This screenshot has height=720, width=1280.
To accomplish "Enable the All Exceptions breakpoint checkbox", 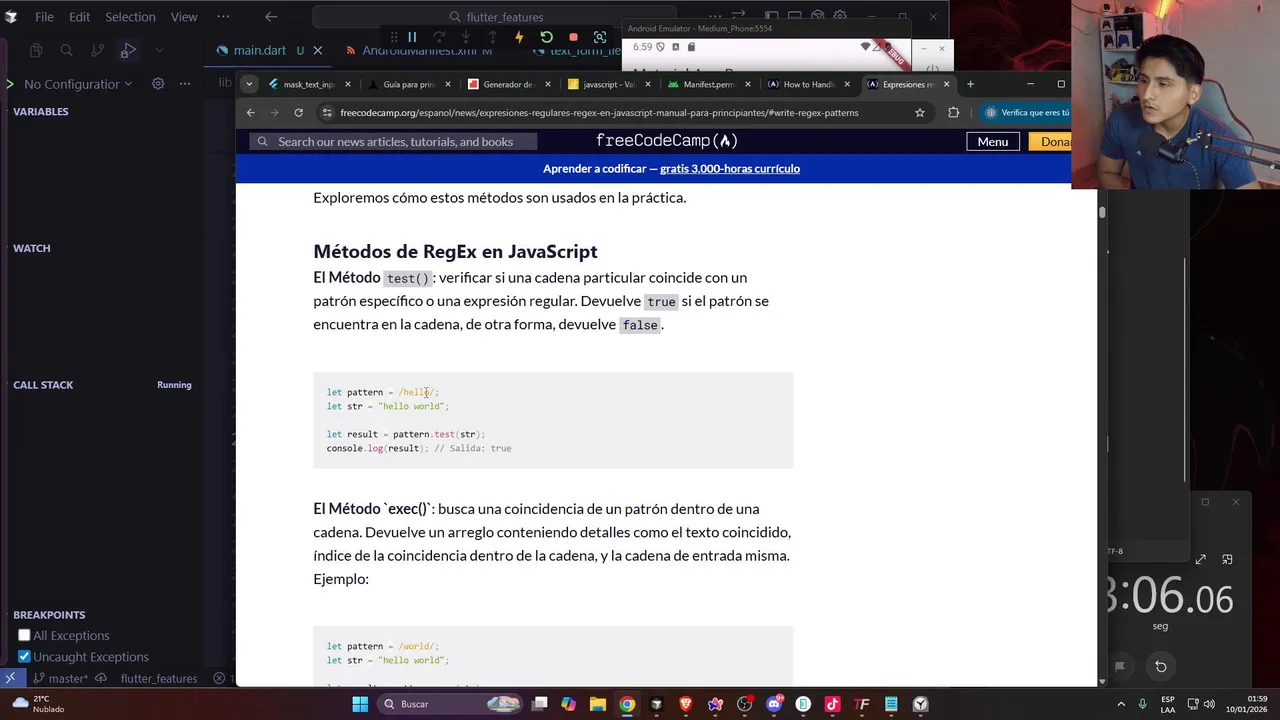I will coord(24,635).
